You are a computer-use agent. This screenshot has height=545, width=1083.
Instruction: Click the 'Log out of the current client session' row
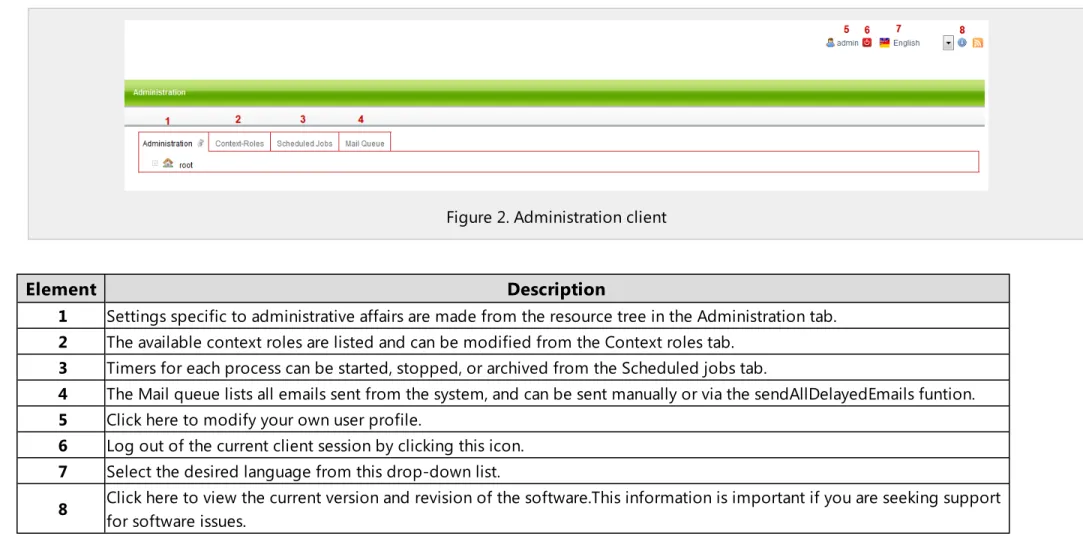click(557, 446)
